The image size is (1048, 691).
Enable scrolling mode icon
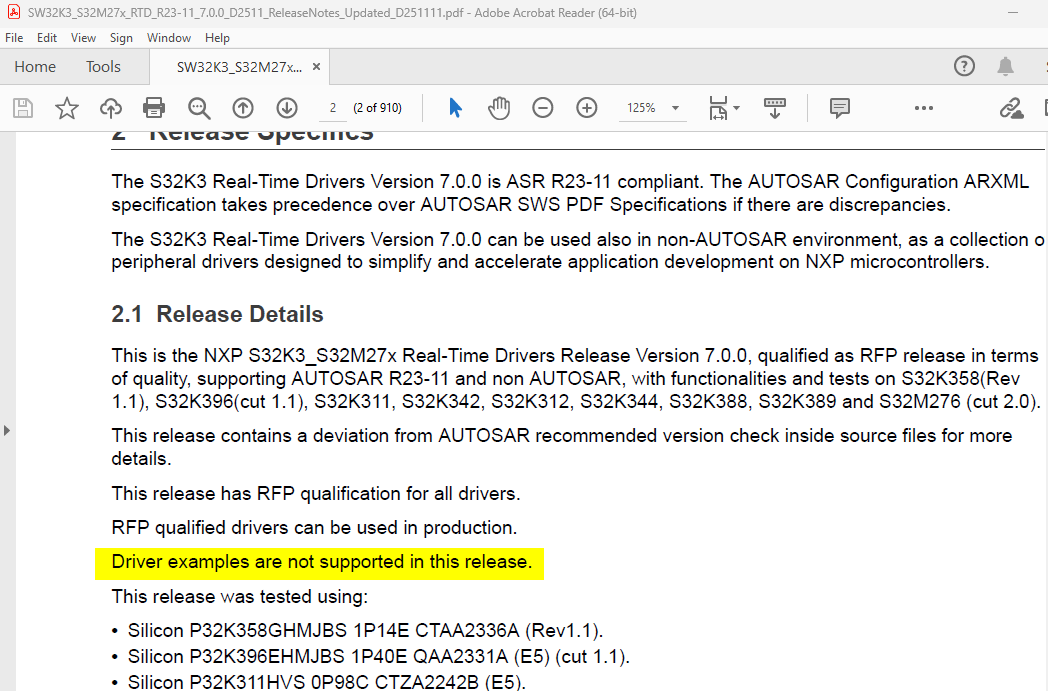coord(775,108)
